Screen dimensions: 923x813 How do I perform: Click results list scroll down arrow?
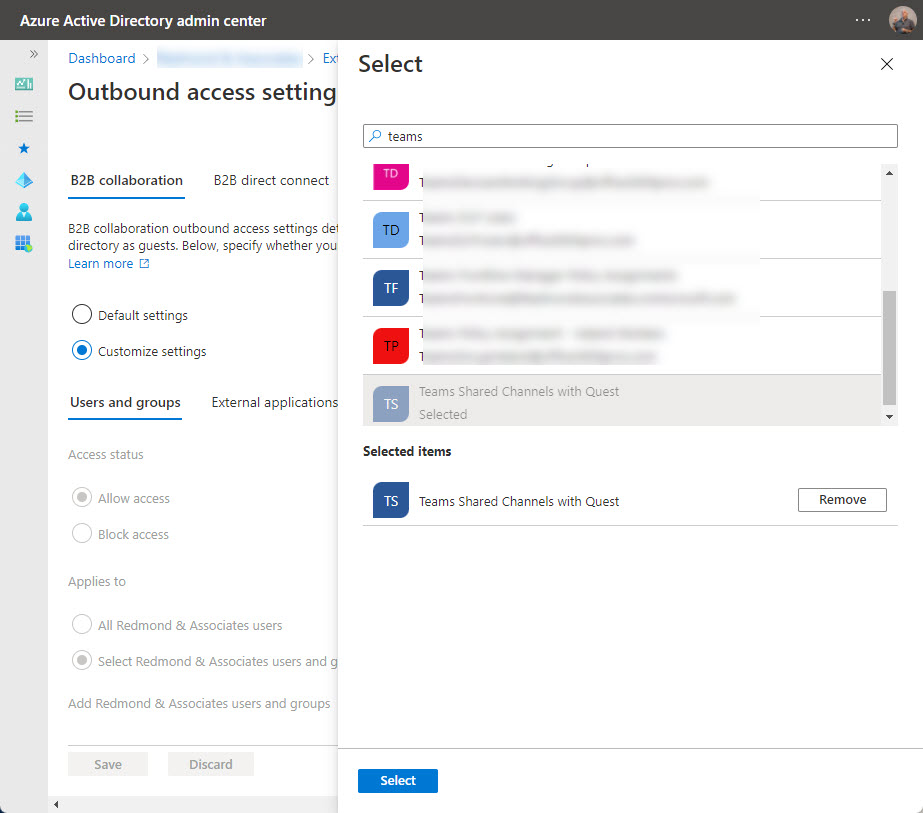coord(889,417)
